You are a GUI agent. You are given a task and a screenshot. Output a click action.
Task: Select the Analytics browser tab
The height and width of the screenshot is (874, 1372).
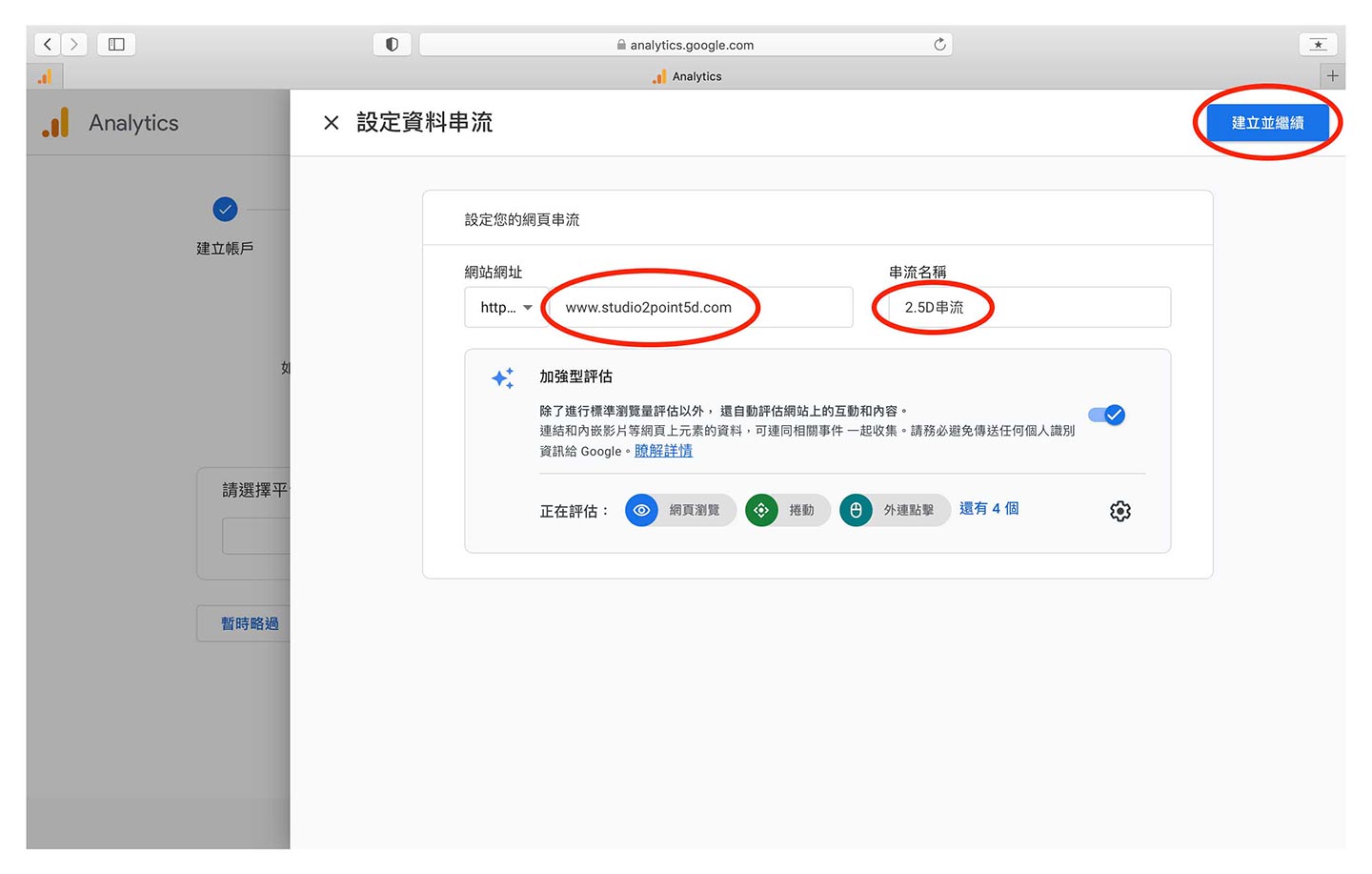(x=687, y=76)
